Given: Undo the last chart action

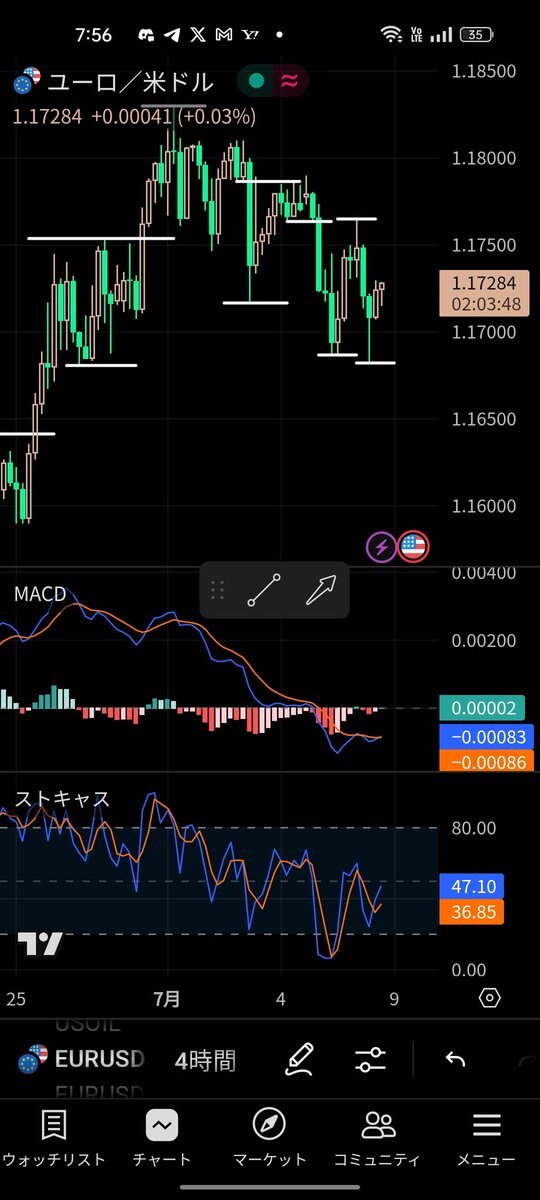Looking at the screenshot, I should coord(455,1060).
